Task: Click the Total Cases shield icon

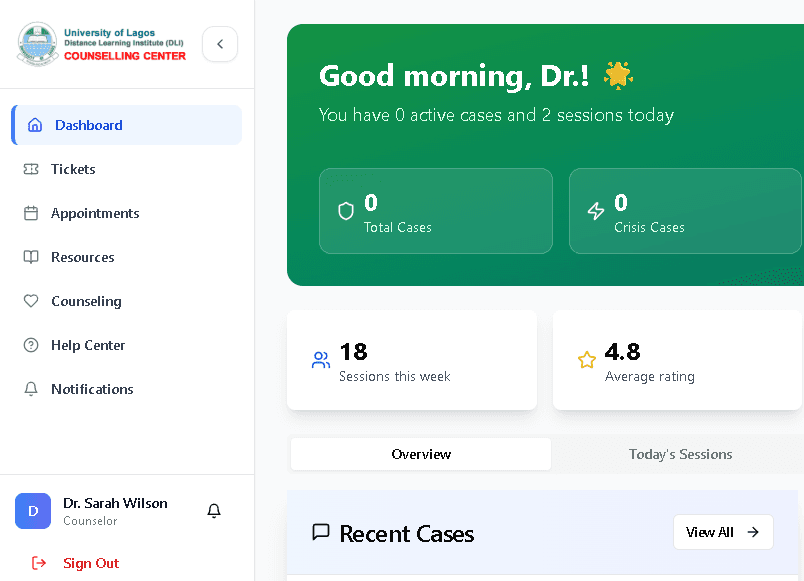Action: (346, 211)
